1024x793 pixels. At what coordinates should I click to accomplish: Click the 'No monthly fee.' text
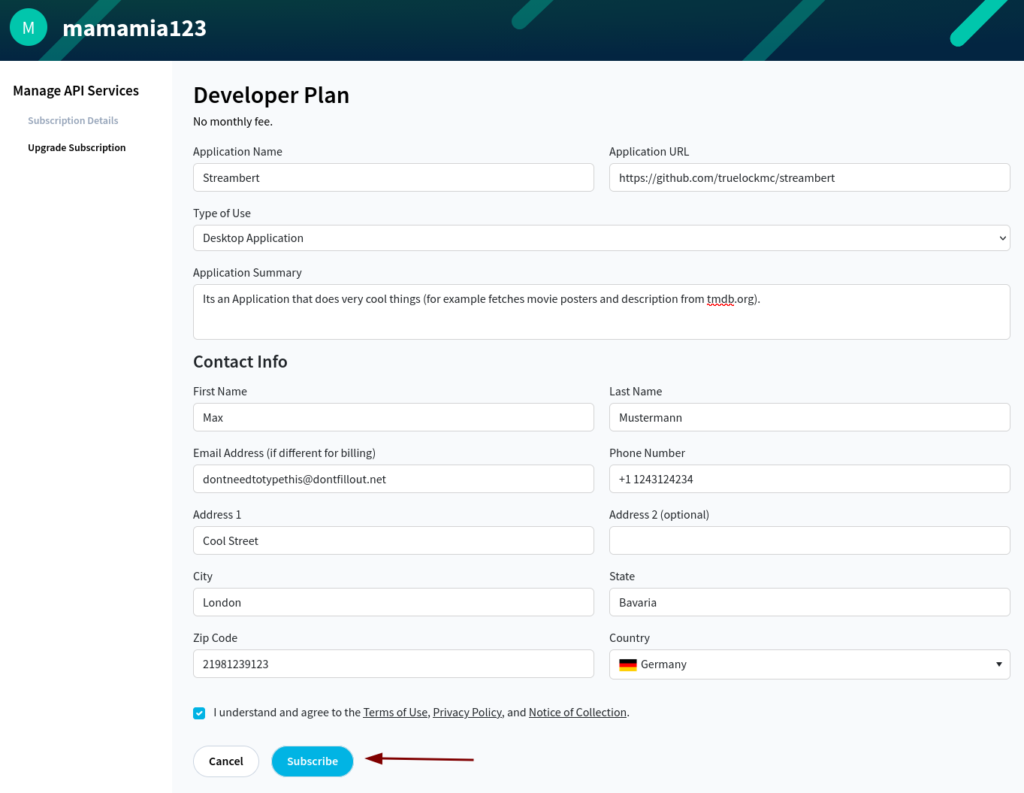click(x=232, y=121)
